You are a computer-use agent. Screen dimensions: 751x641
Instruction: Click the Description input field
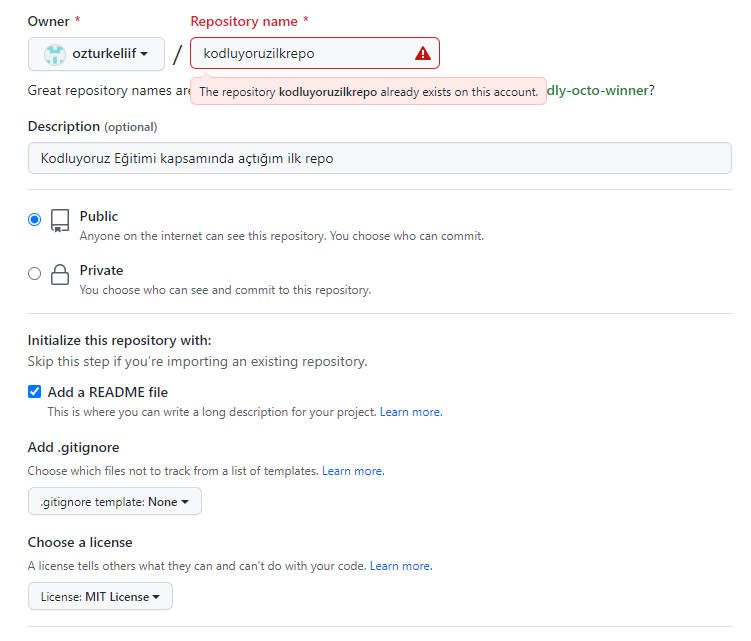coord(379,158)
